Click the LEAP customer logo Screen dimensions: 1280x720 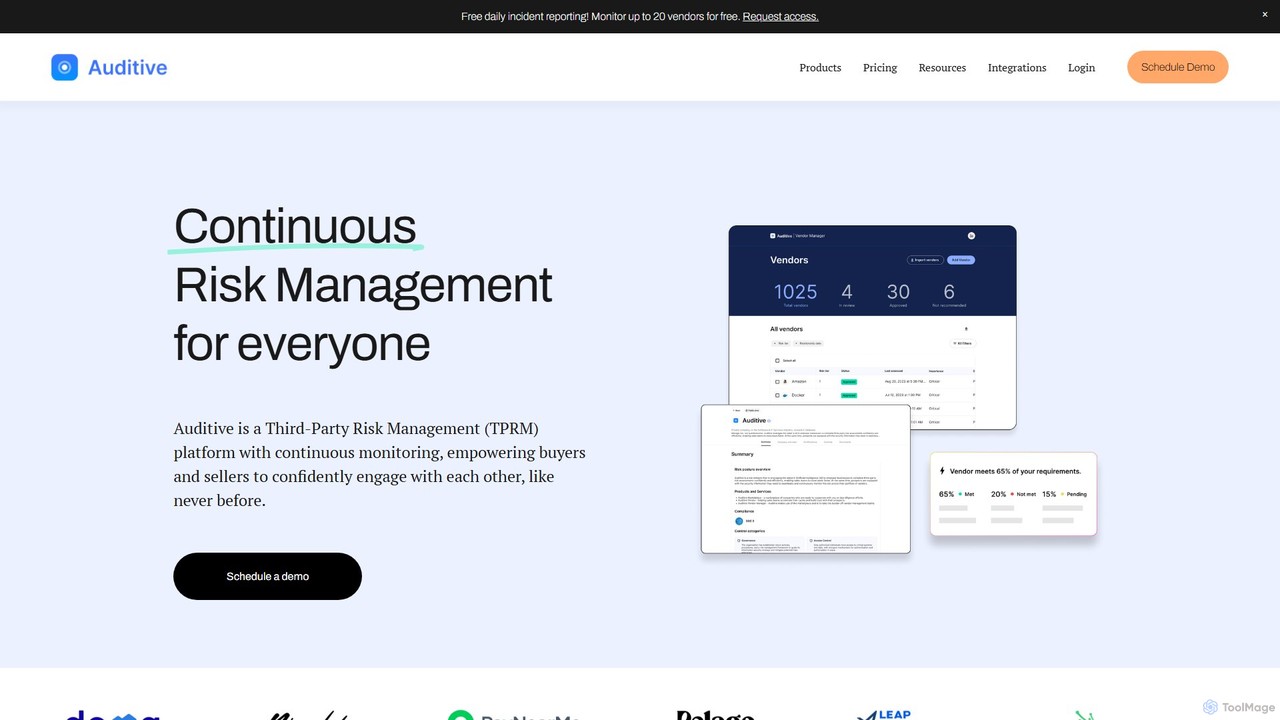point(885,714)
